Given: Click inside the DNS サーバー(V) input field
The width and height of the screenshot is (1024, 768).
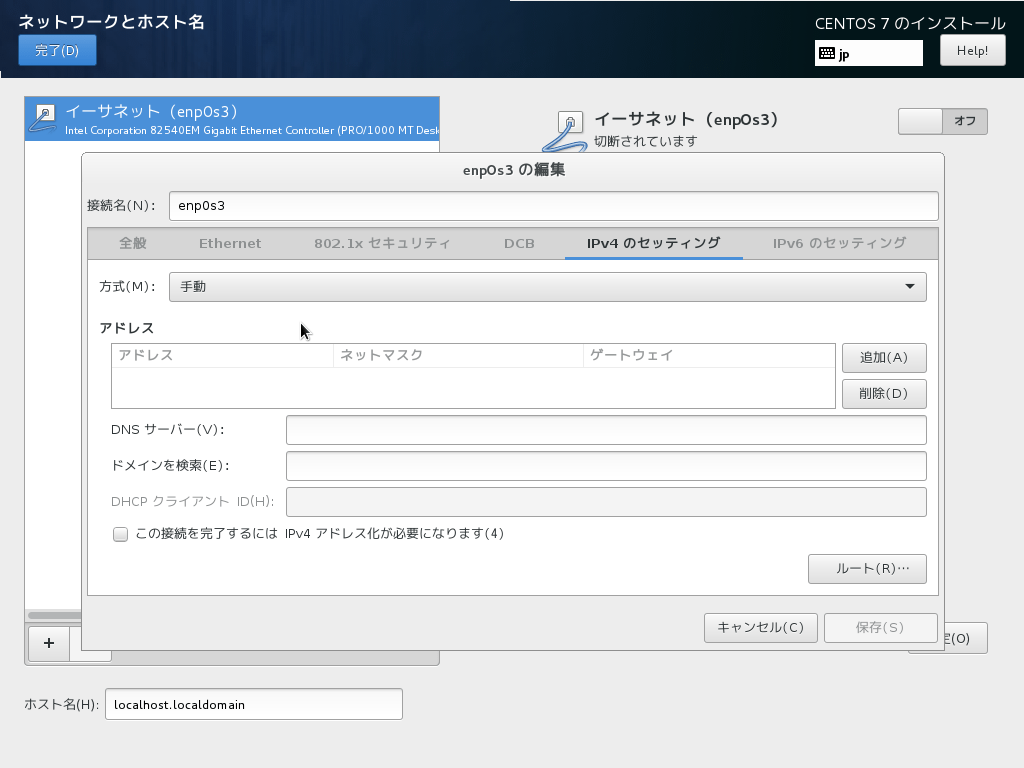Looking at the screenshot, I should 605,430.
